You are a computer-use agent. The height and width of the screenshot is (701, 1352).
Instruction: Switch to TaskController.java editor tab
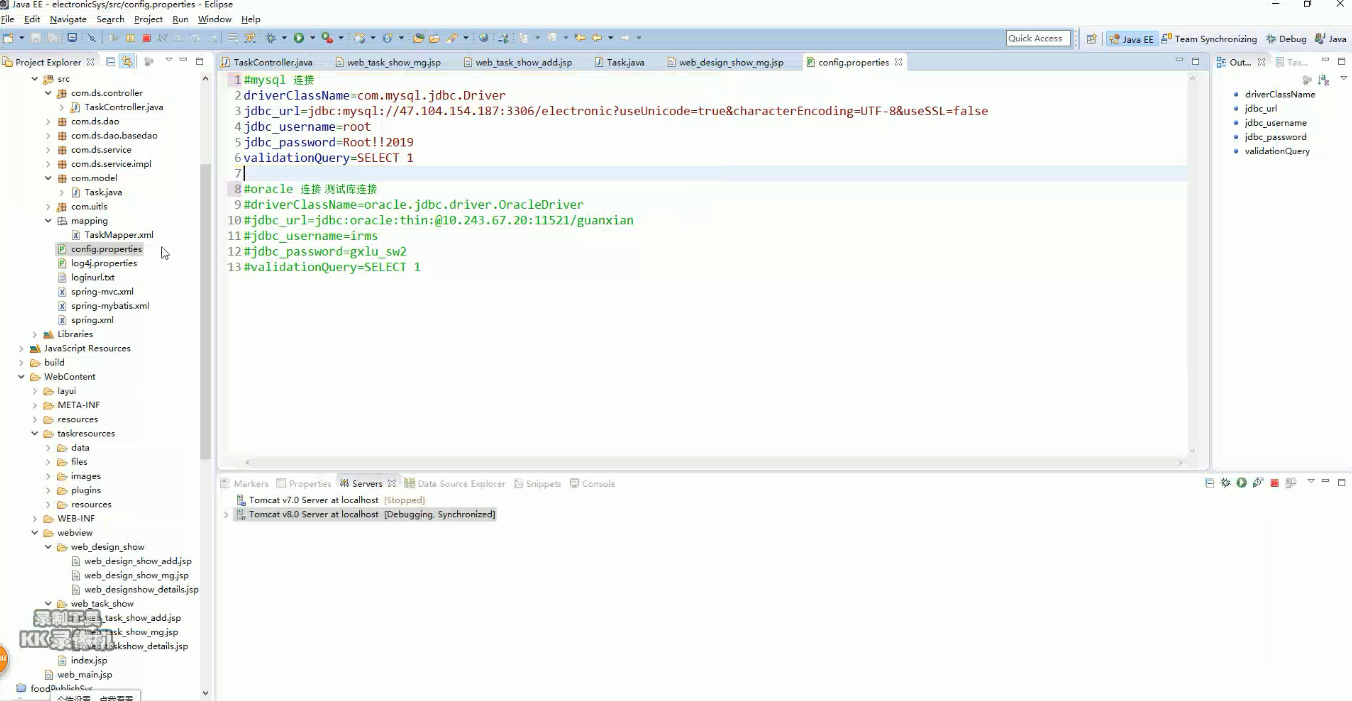(x=266, y=62)
